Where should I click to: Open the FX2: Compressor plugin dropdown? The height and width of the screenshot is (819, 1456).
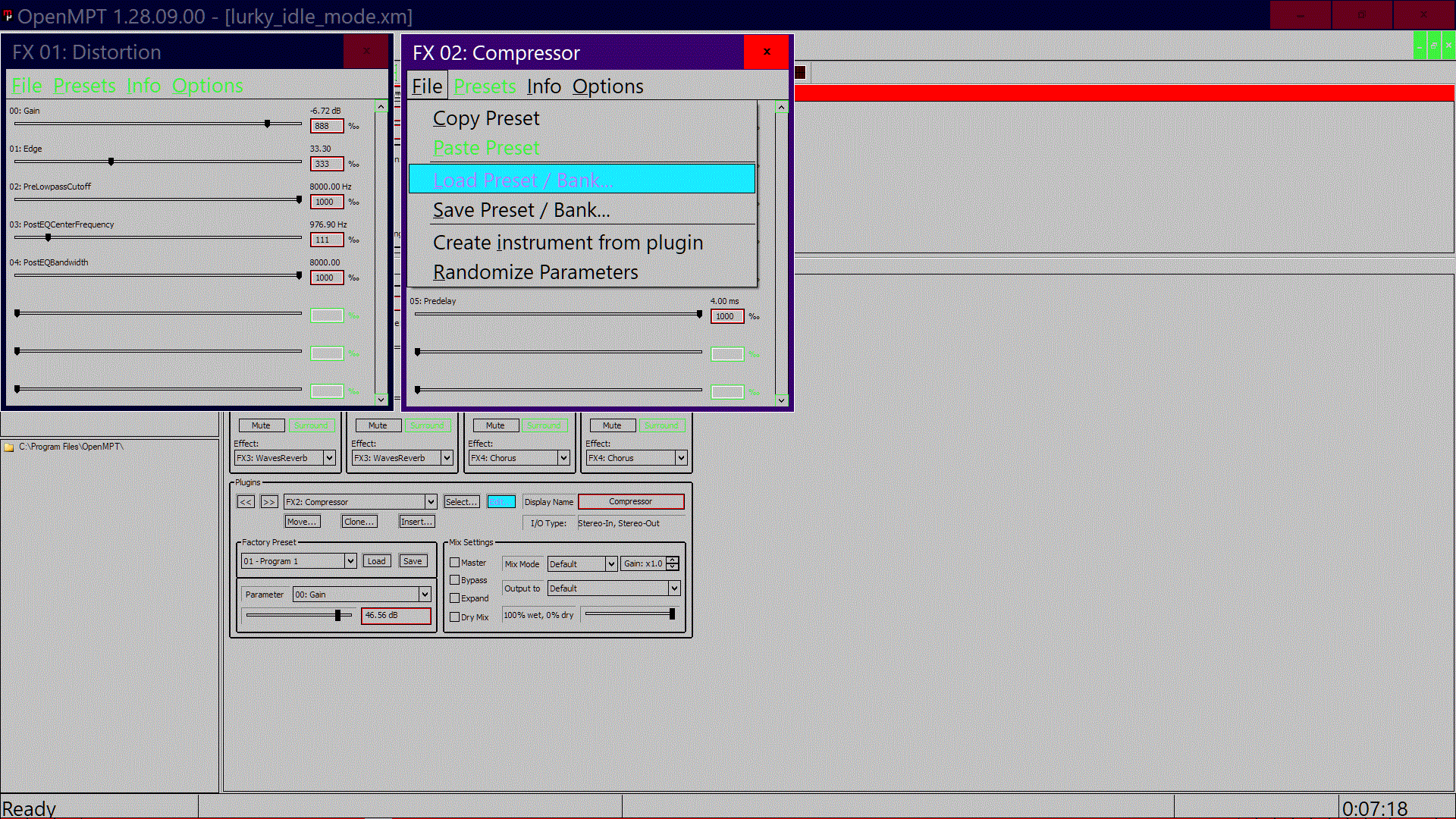click(430, 502)
